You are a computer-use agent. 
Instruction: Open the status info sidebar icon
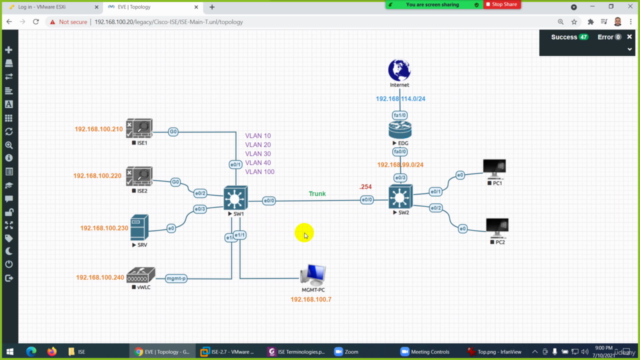pos(9,158)
